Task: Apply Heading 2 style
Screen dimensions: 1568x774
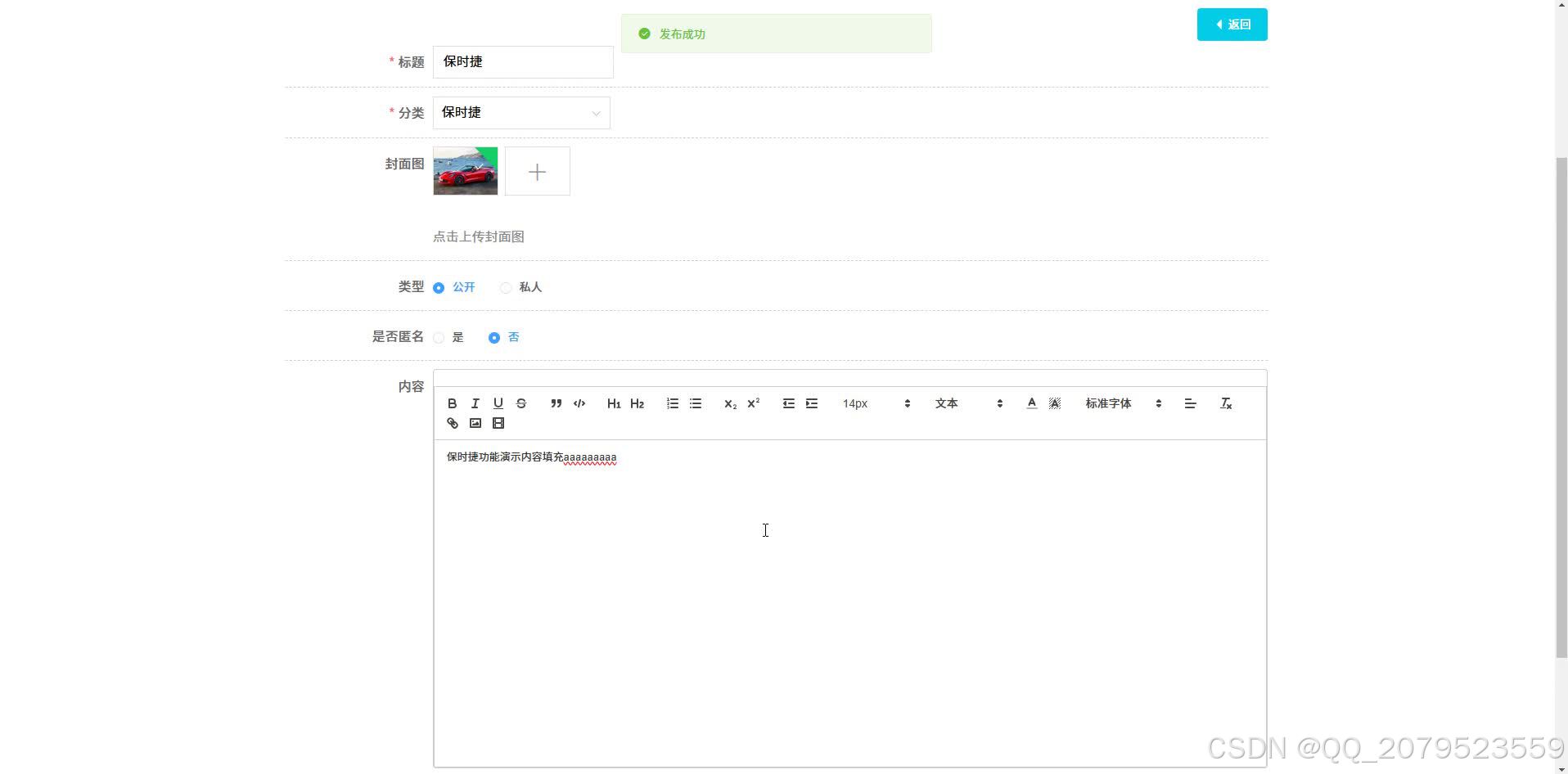Action: pos(637,403)
